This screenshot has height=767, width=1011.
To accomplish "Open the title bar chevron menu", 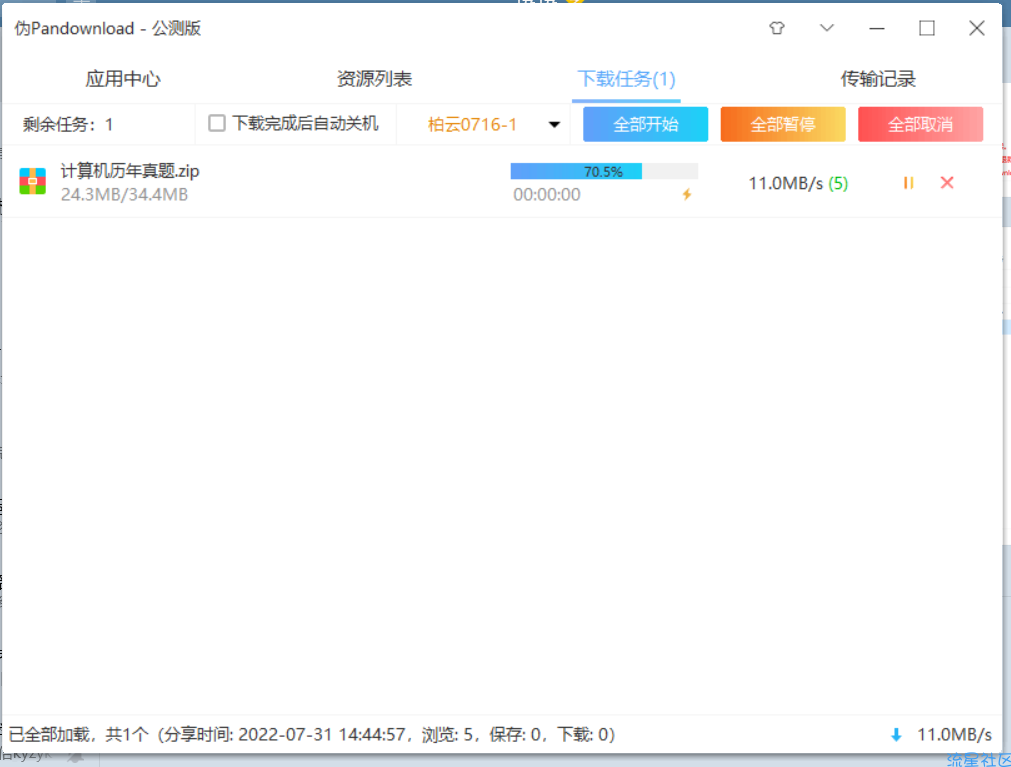I will click(827, 28).
